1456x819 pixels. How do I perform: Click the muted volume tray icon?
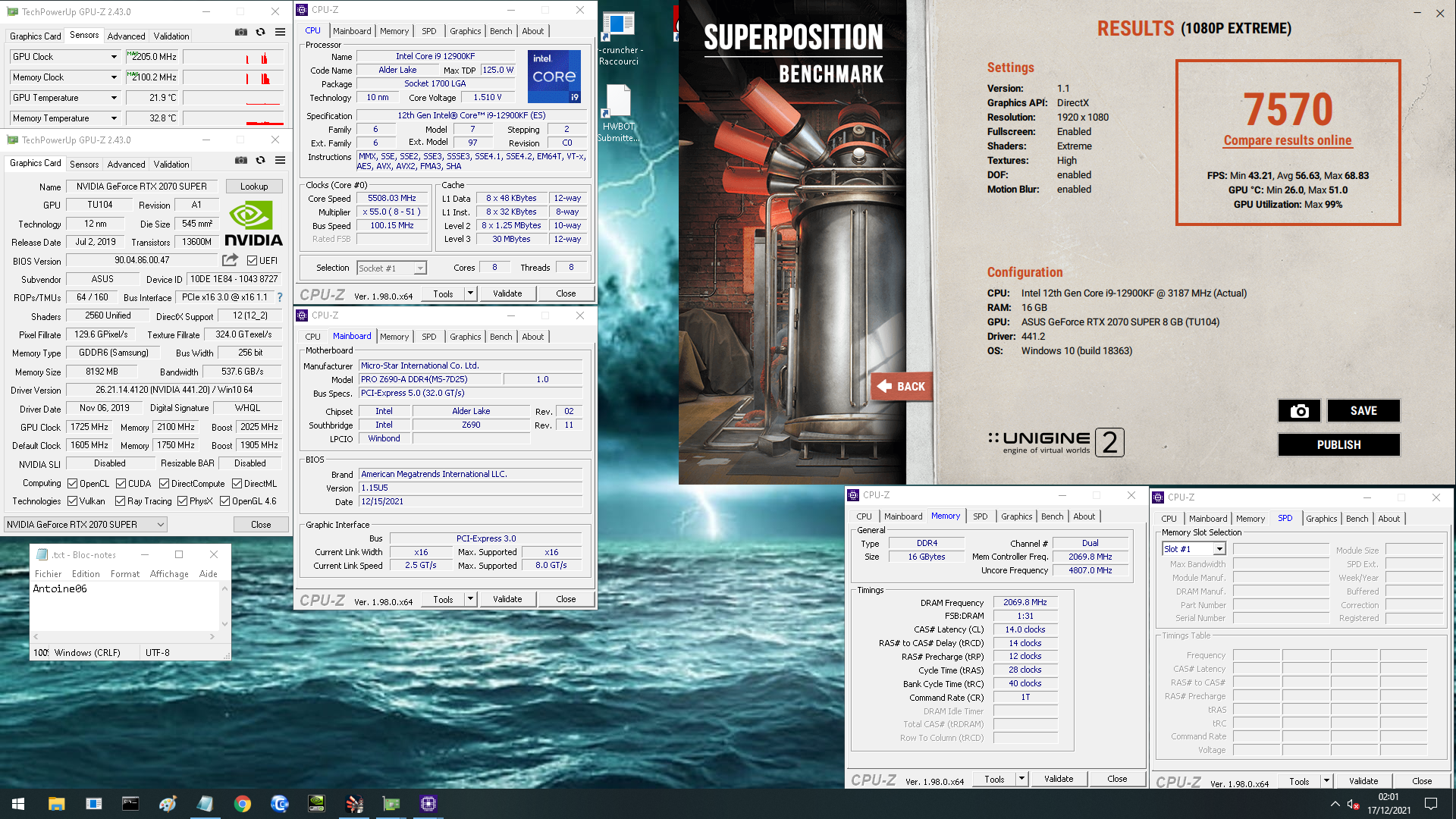[x=1354, y=804]
